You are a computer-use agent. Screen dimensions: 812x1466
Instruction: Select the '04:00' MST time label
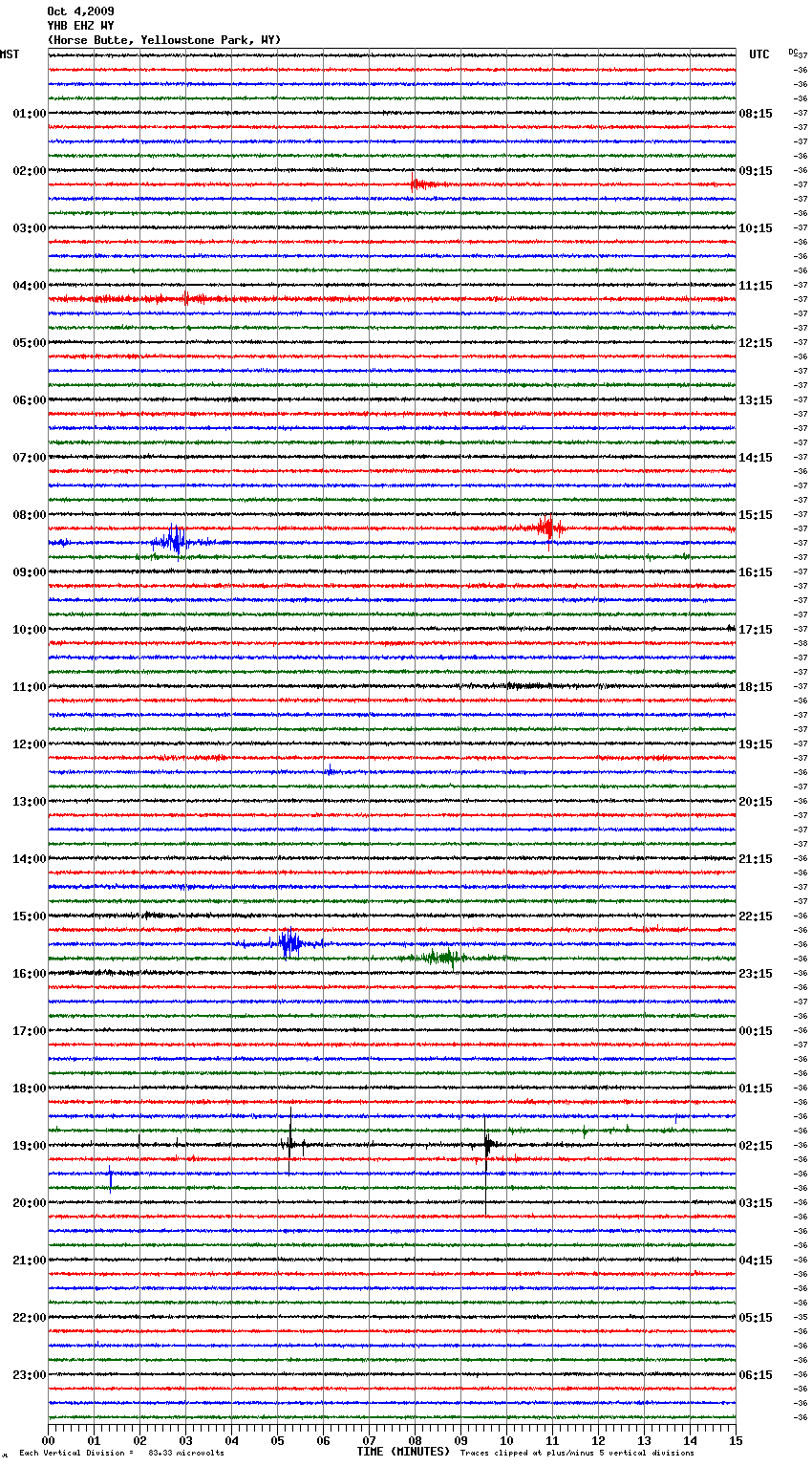(29, 286)
